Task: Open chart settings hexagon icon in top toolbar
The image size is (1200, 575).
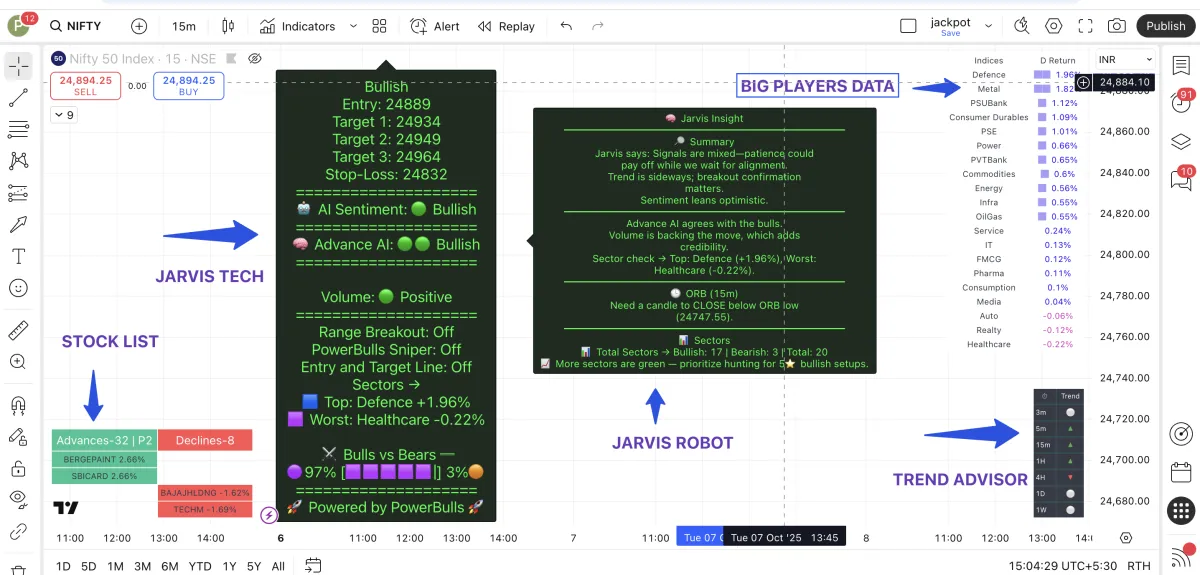Action: pyautogui.click(x=1054, y=26)
